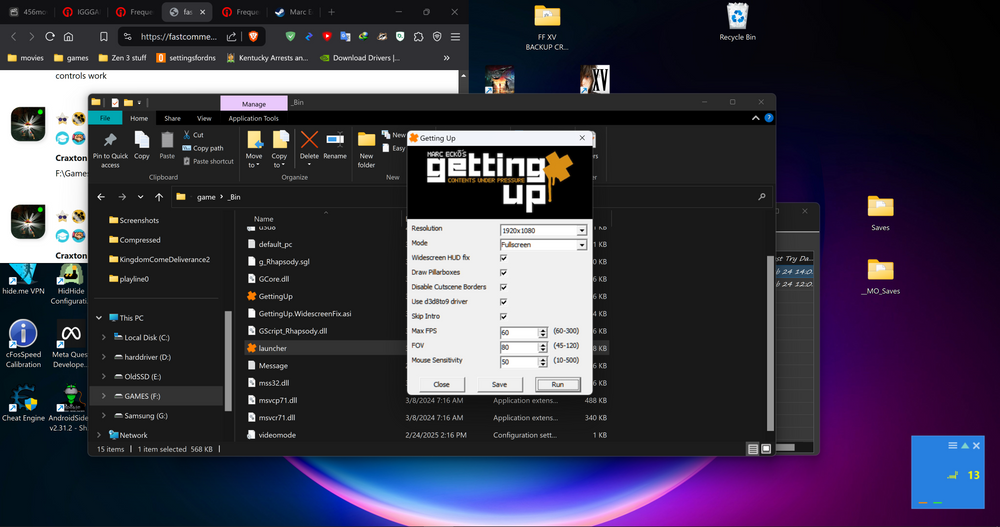Switch Explorer to large icons view layout

click(x=766, y=449)
